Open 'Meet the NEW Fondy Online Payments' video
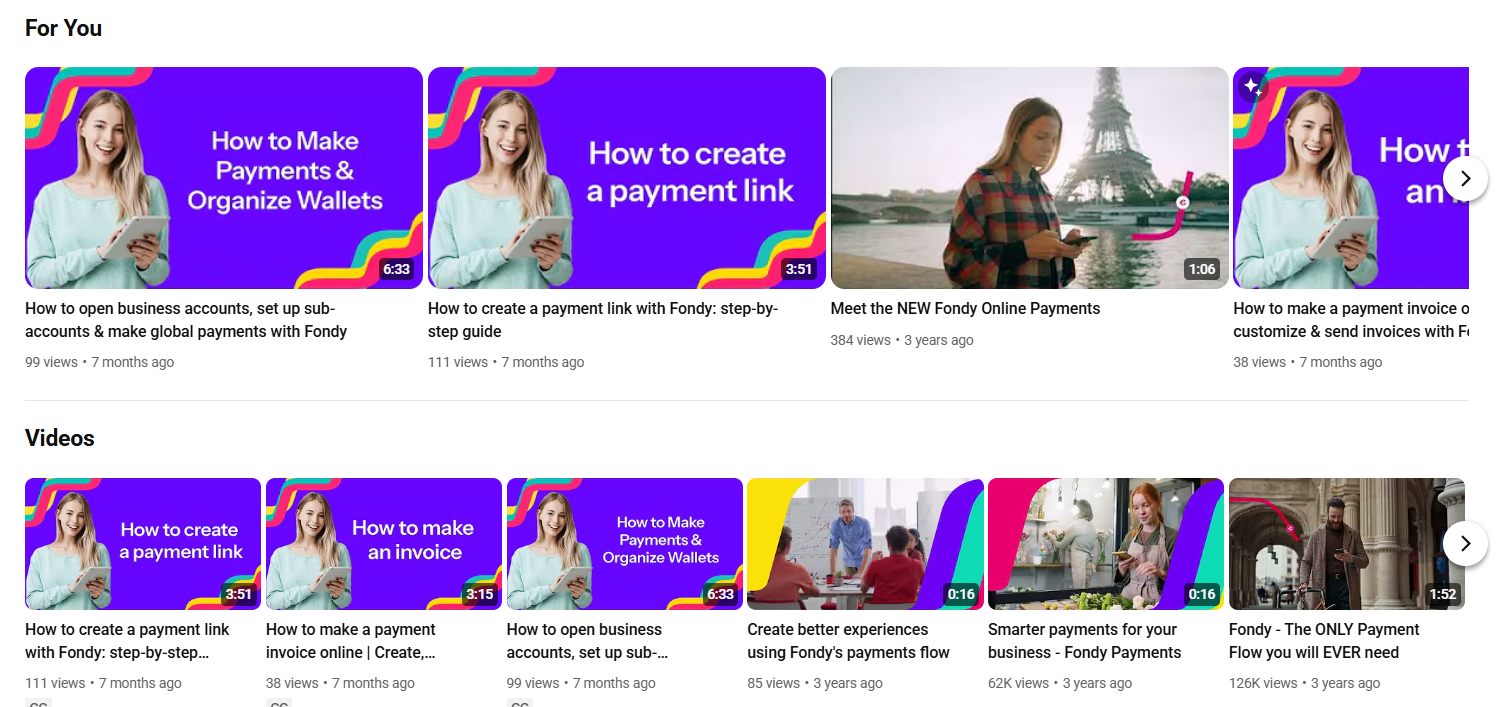The height and width of the screenshot is (707, 1497). 964,308
